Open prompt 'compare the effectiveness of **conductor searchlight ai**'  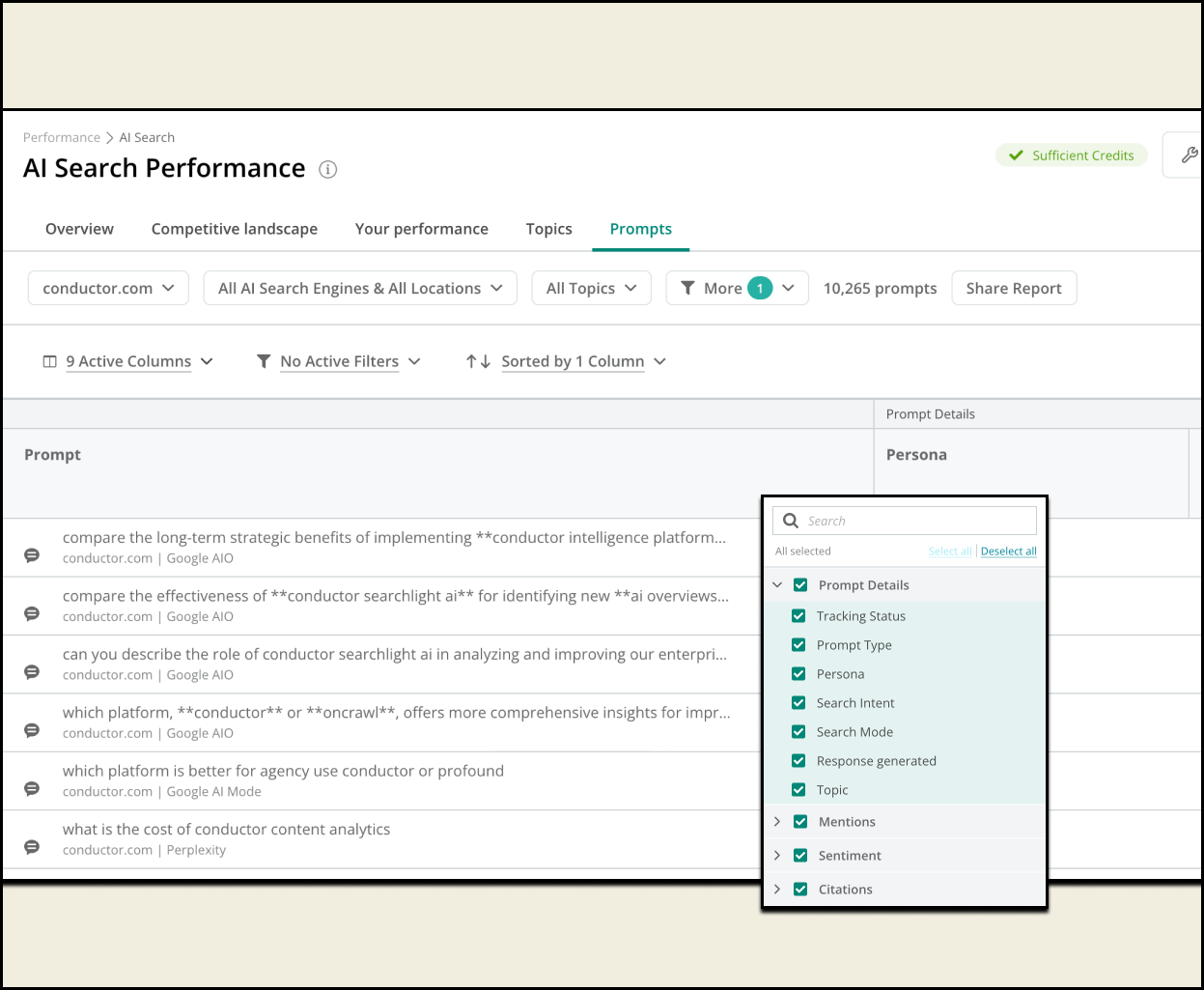tap(396, 596)
